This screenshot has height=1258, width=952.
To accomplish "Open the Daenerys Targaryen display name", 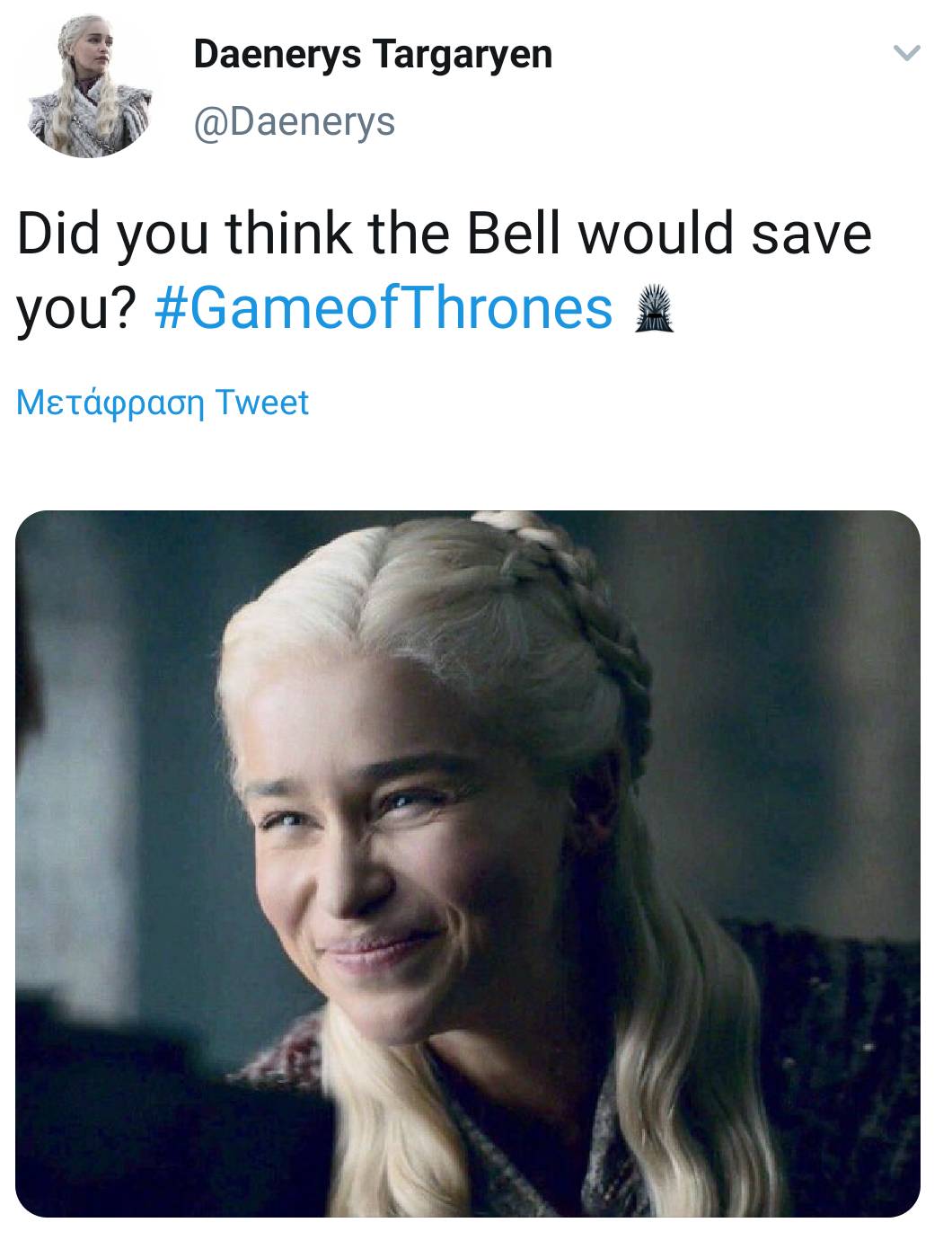I will [373, 55].
